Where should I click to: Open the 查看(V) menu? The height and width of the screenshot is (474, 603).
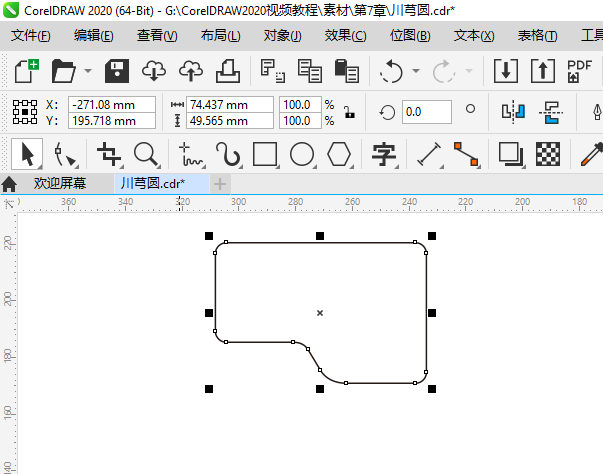157,36
